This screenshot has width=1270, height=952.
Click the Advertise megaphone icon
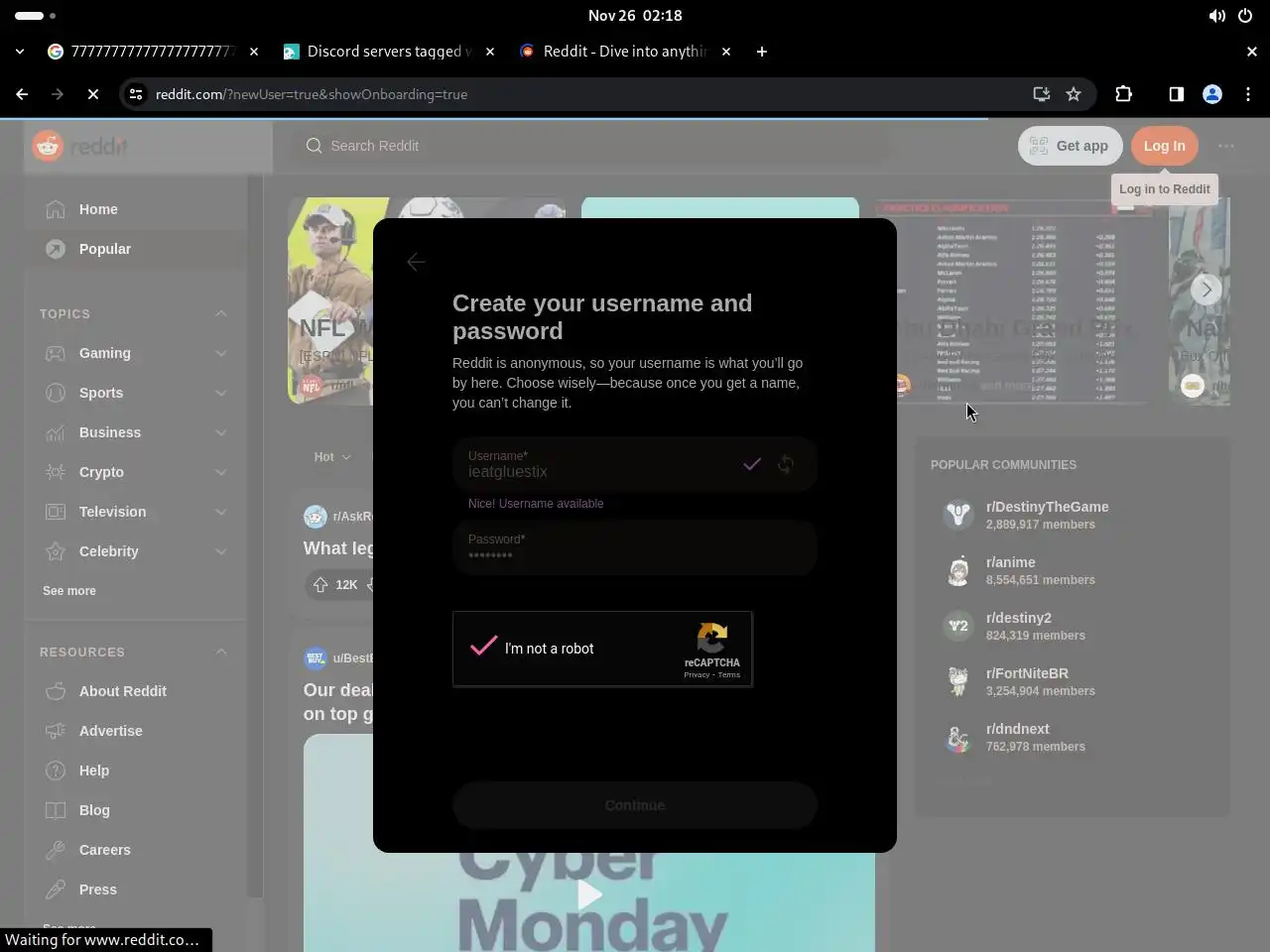(x=56, y=731)
